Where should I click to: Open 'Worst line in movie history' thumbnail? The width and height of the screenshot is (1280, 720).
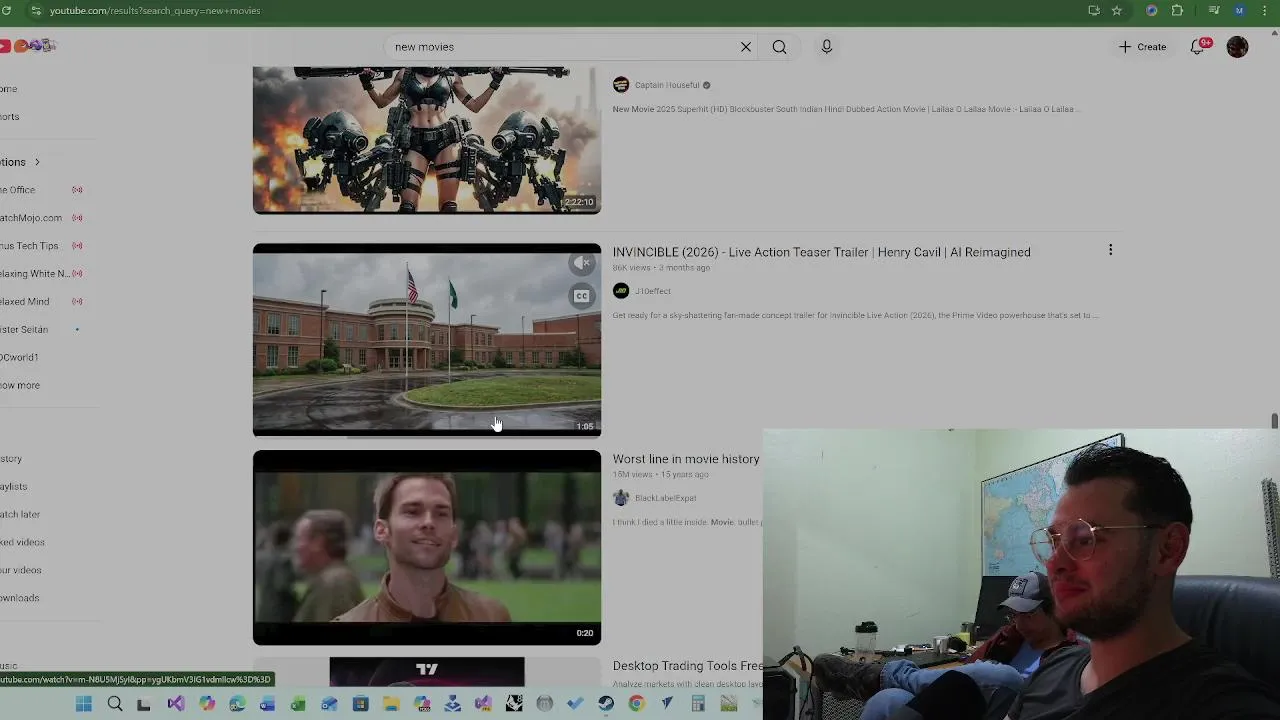coord(427,548)
